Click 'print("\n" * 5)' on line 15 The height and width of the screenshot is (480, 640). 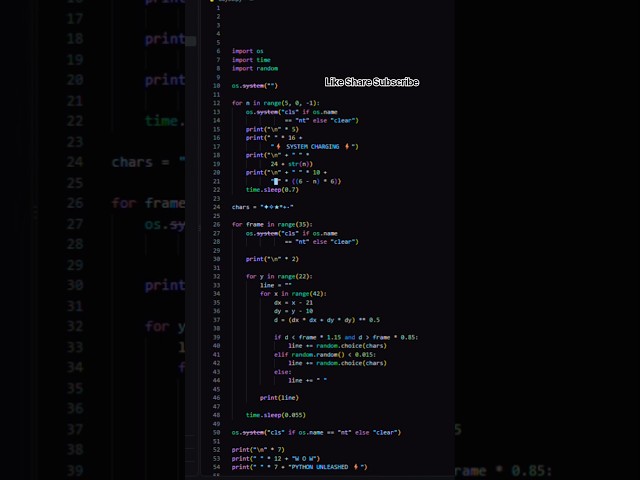tap(272, 129)
